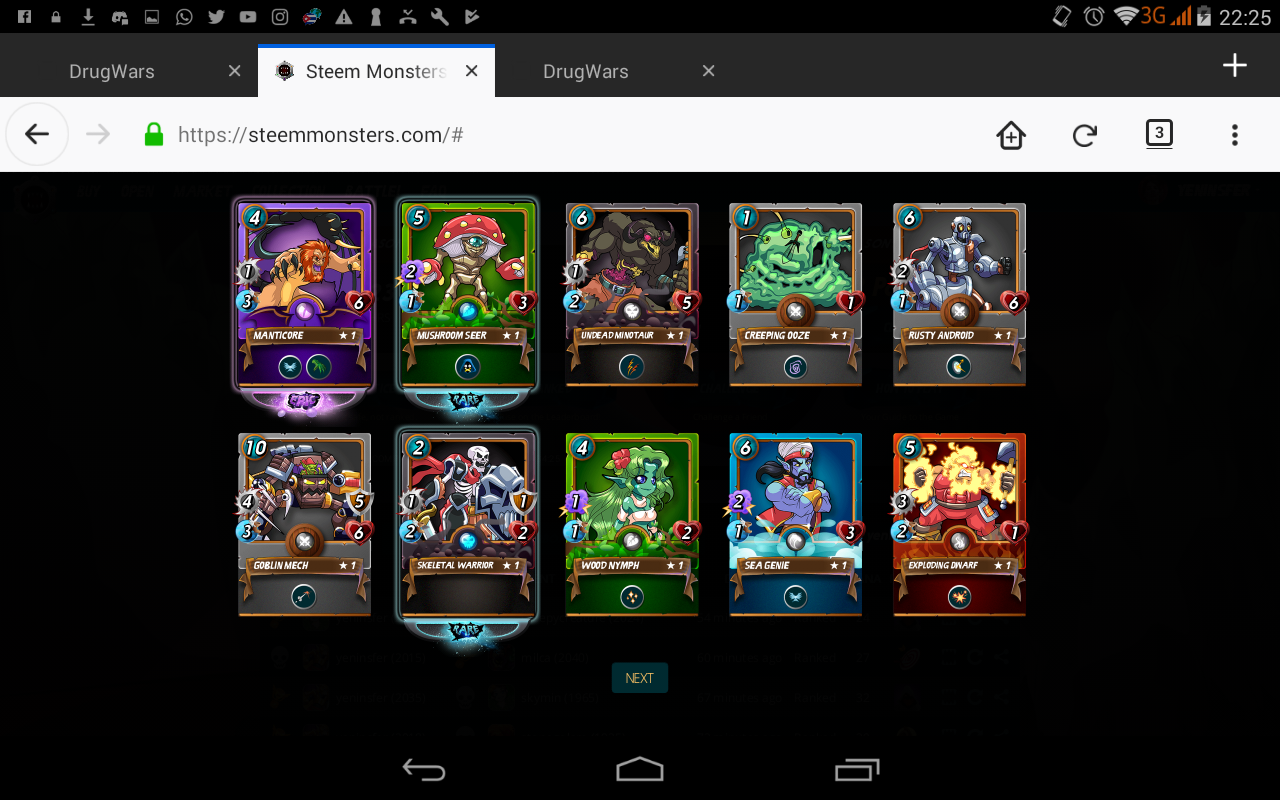
Task: Select the Rusty Android card artwork
Action: (959, 262)
